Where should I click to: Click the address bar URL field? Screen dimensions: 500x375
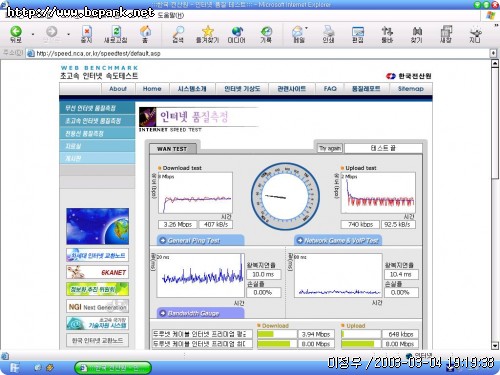[x=257, y=53]
